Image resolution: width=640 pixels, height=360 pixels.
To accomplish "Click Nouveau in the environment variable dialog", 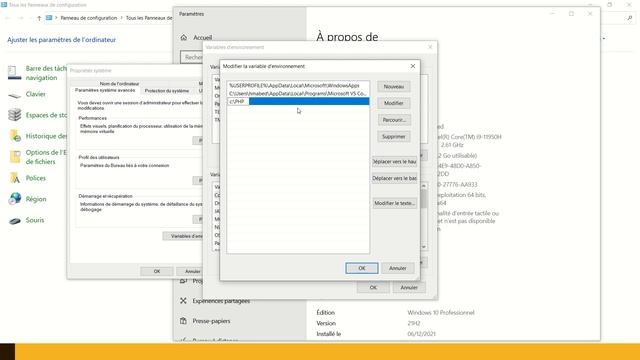I will (393, 87).
